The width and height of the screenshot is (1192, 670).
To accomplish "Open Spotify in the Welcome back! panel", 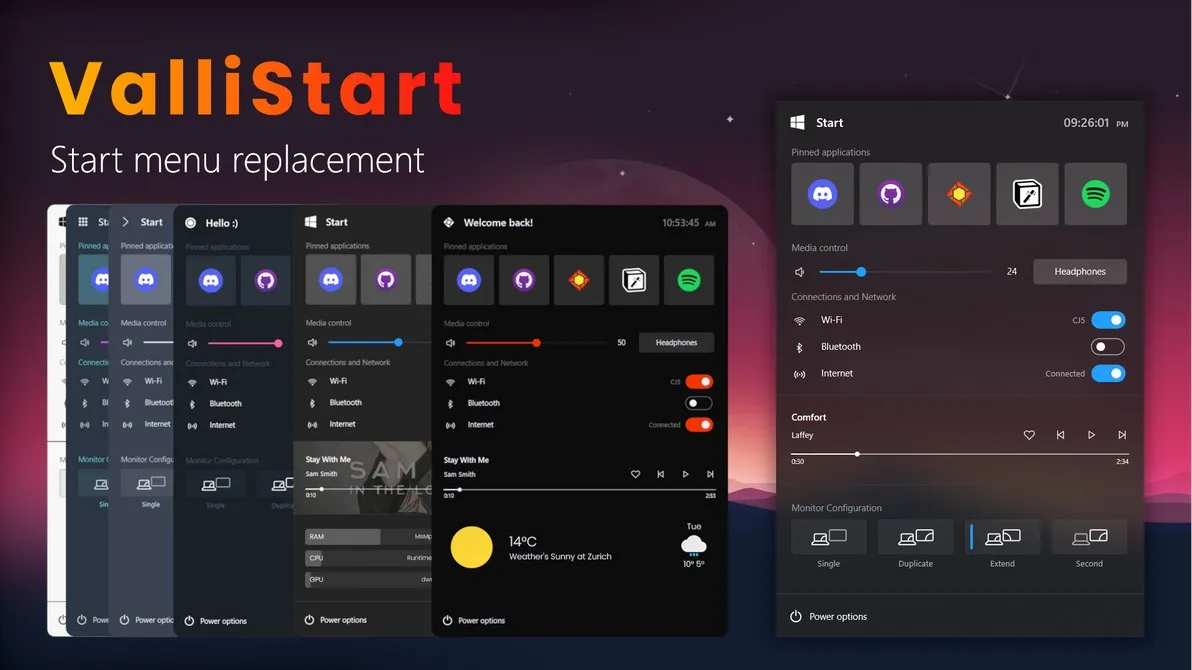I will [689, 280].
